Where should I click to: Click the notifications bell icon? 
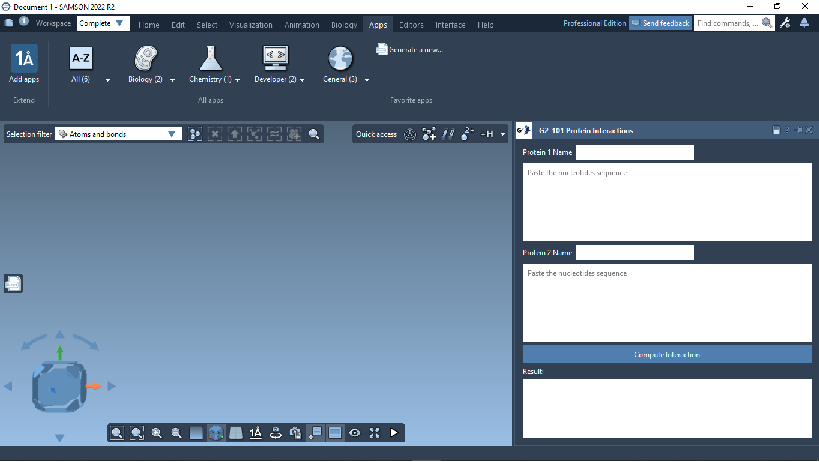click(x=805, y=23)
